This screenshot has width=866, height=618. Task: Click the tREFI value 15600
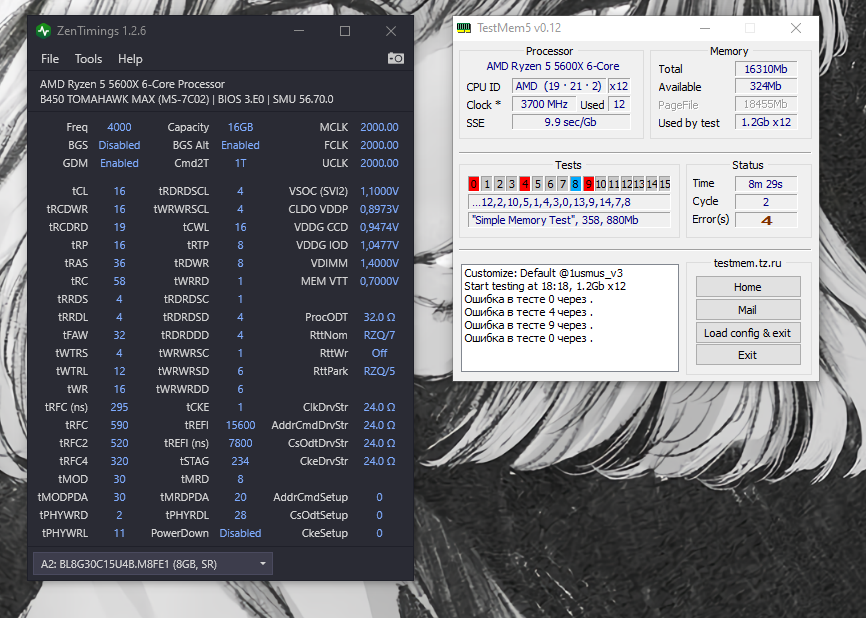pyautogui.click(x=240, y=425)
